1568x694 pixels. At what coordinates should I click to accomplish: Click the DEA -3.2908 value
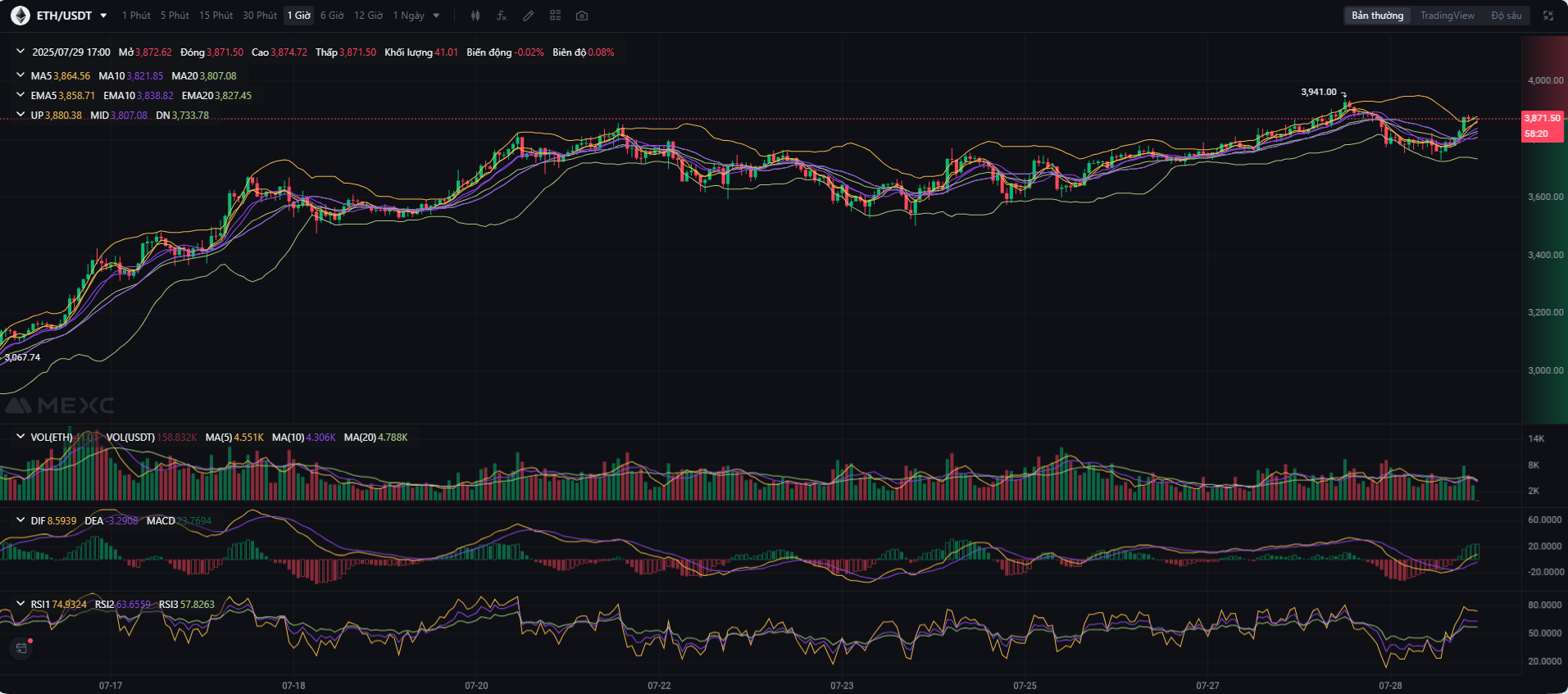point(111,521)
